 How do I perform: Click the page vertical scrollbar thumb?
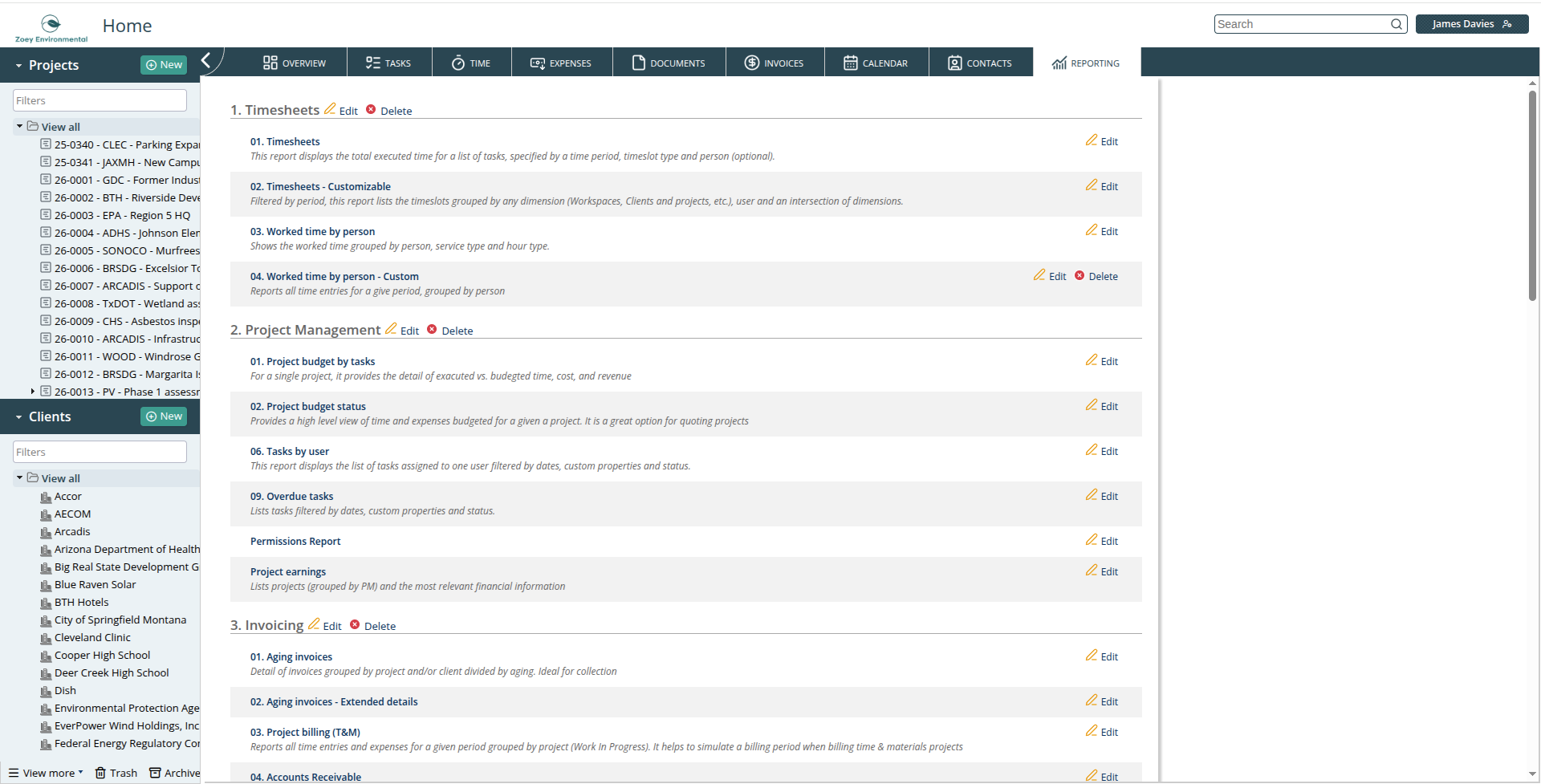pyautogui.click(x=1532, y=194)
